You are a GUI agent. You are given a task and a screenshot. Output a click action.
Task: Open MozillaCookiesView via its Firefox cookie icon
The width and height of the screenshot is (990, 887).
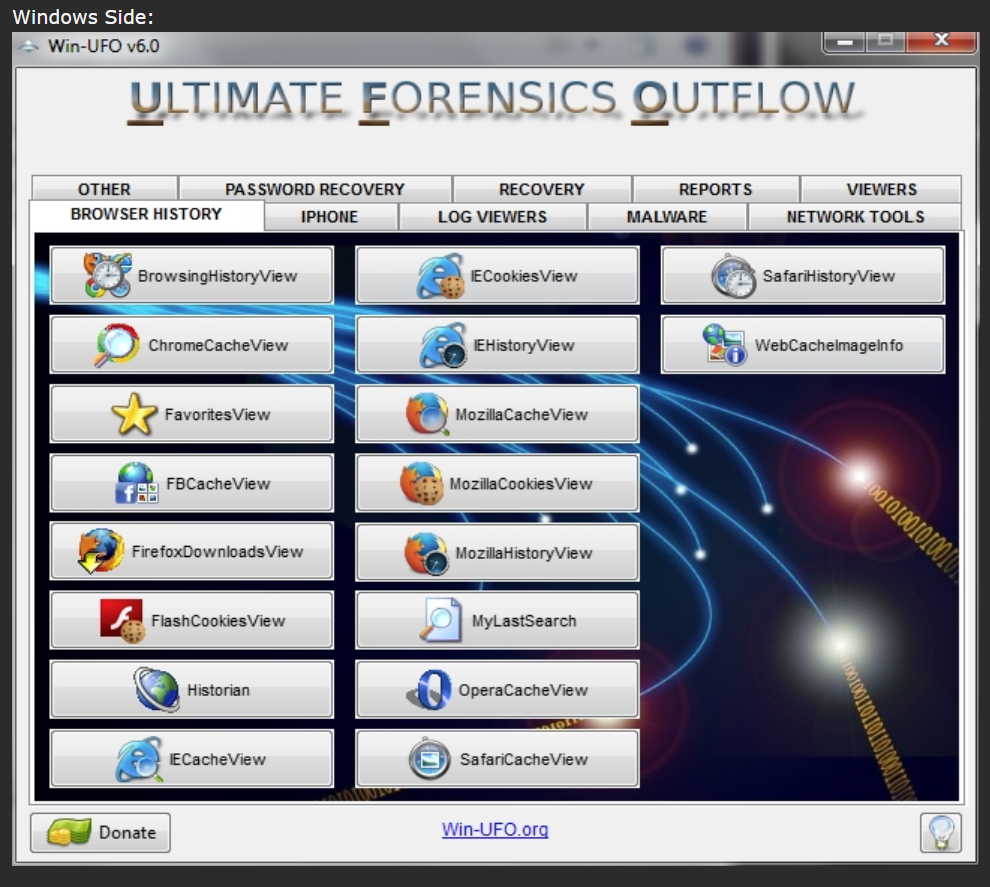click(421, 483)
